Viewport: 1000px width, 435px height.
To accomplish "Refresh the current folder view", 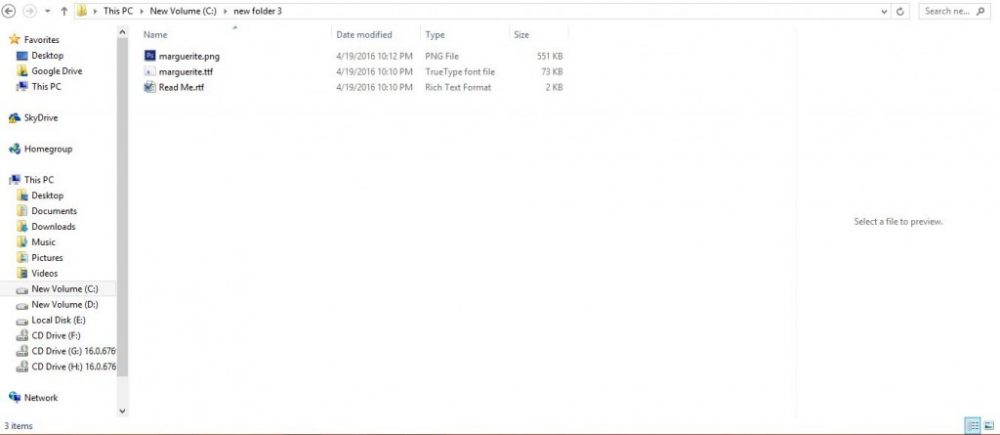I will pos(900,11).
